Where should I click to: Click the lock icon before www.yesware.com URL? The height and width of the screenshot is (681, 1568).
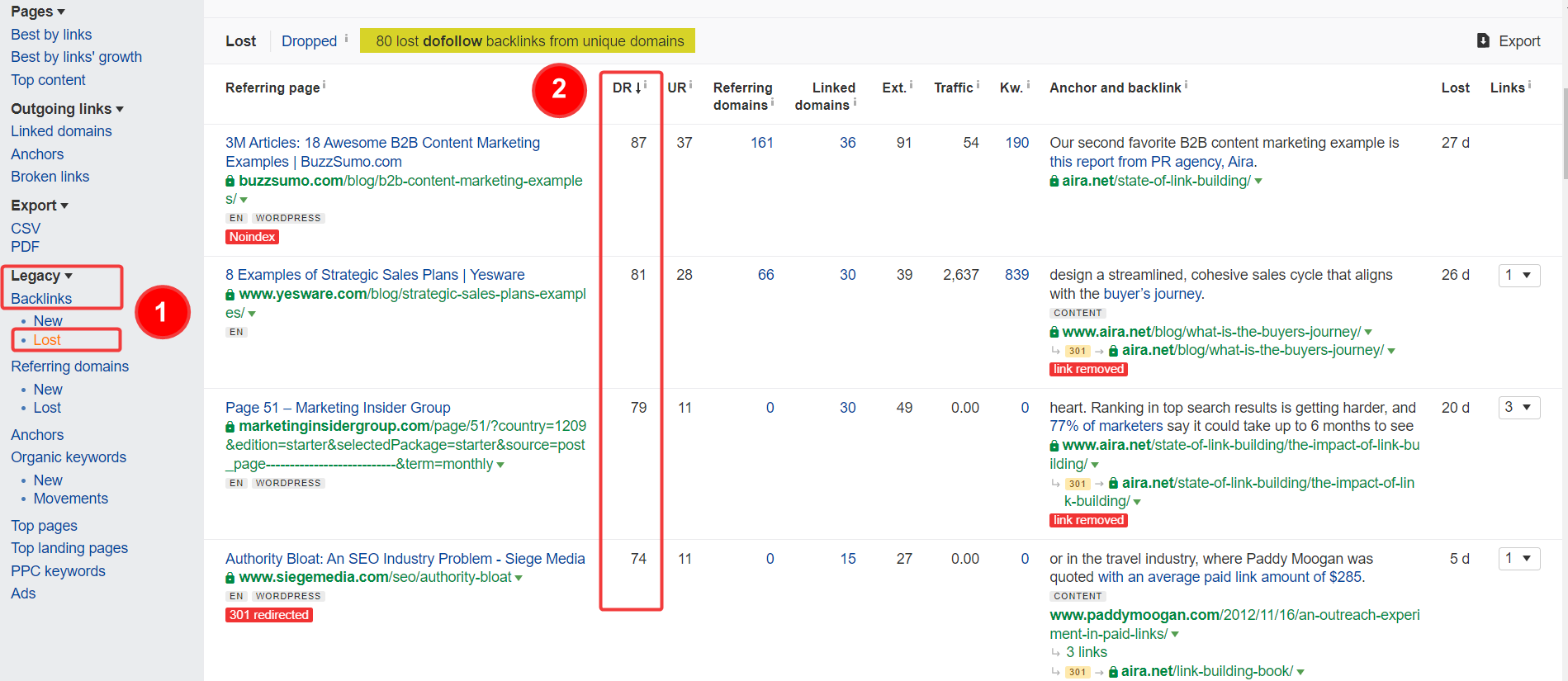coord(230,294)
